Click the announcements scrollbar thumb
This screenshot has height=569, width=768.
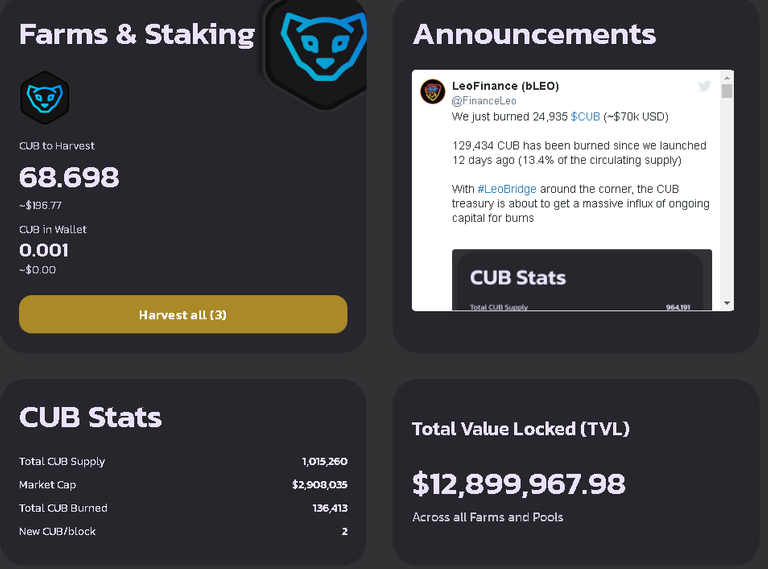point(727,91)
